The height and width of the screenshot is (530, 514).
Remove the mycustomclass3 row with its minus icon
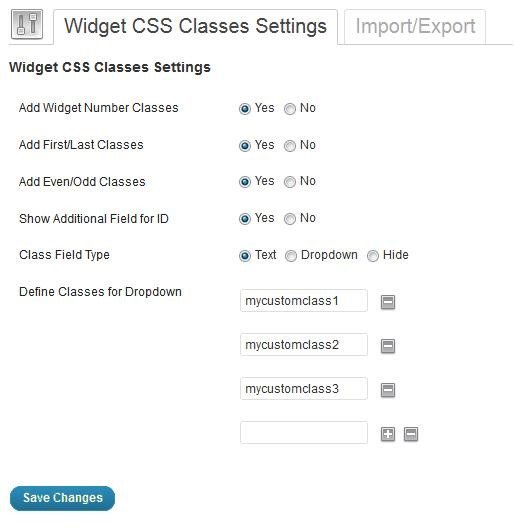(388, 390)
